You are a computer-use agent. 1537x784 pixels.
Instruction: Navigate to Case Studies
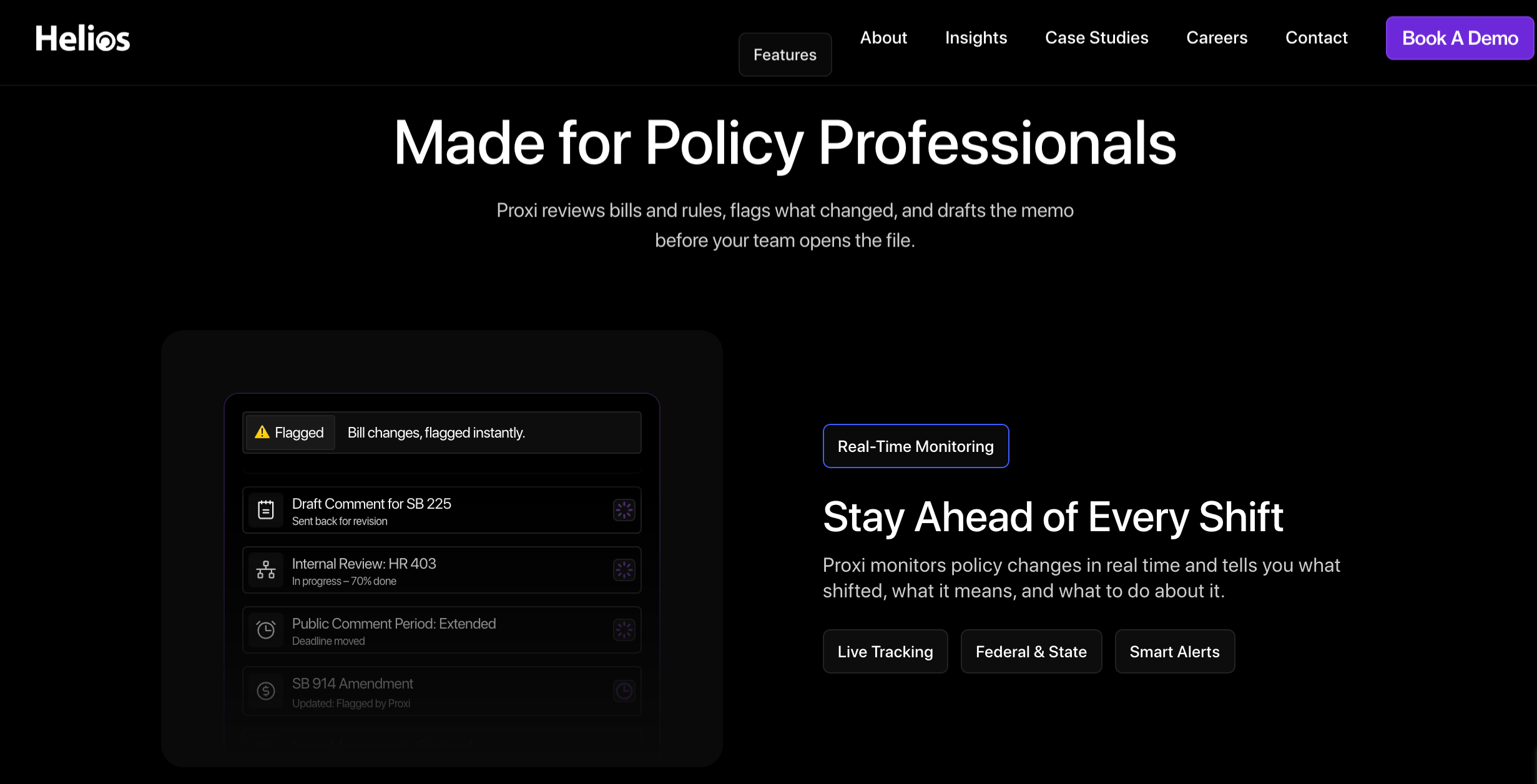click(x=1096, y=38)
